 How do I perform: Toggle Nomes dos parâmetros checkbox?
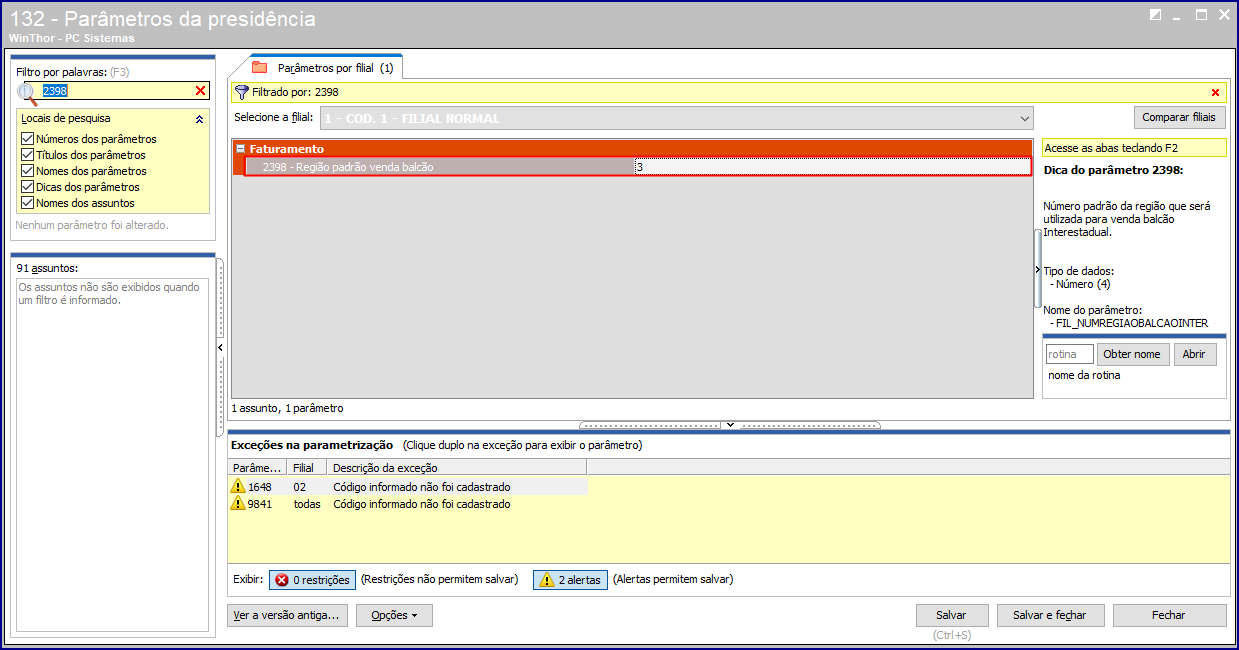coord(27,171)
